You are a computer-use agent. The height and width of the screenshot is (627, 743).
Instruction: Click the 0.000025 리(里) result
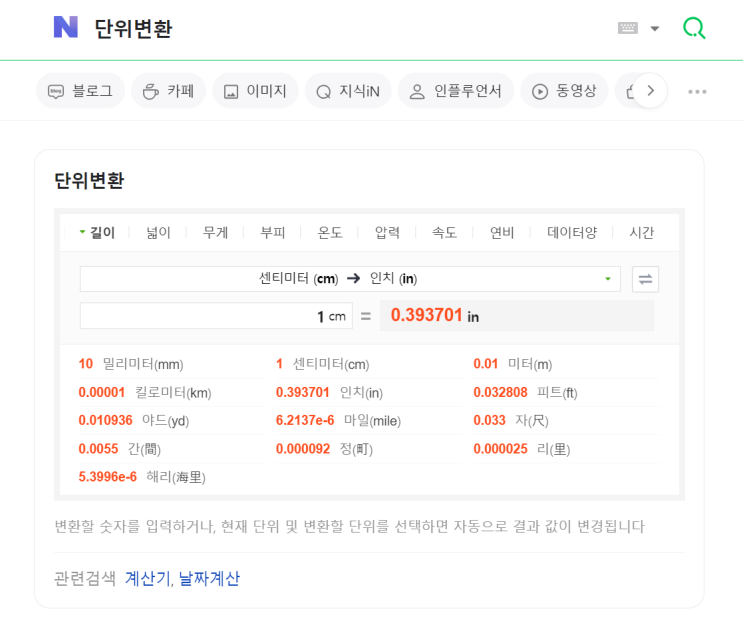tap(522, 449)
